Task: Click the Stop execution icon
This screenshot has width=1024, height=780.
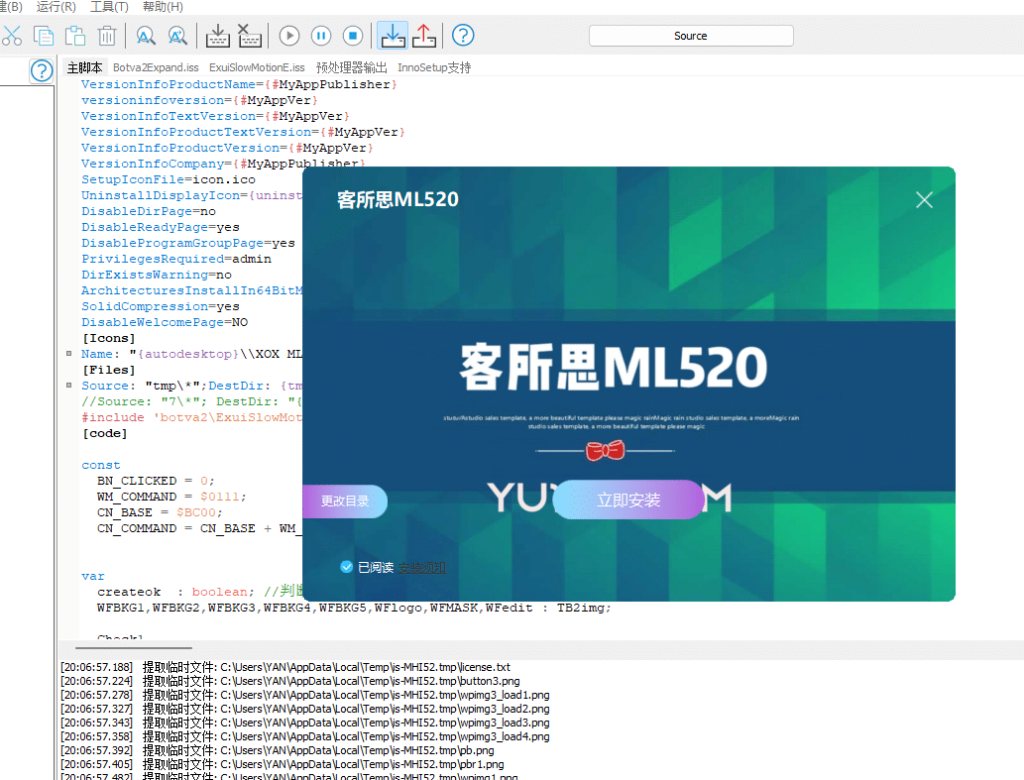Action: click(x=352, y=35)
